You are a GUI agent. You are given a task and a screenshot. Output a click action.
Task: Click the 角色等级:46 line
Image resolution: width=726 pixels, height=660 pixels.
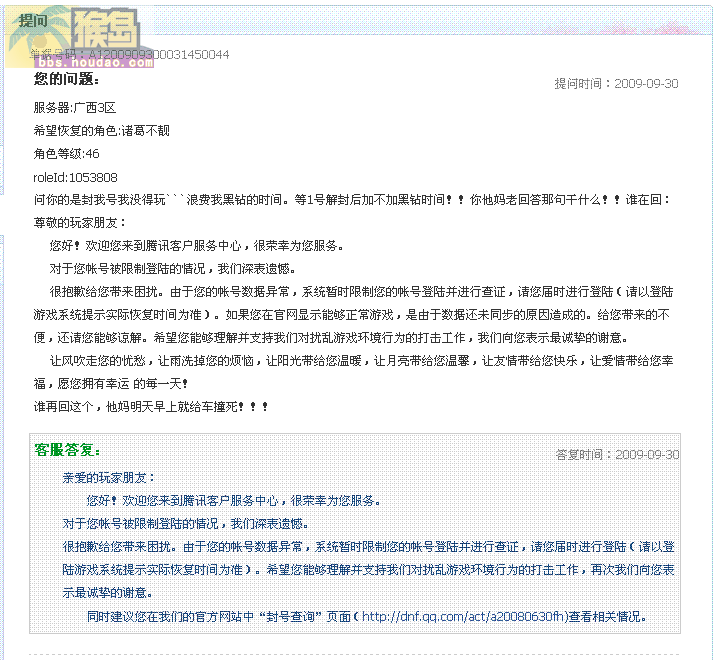point(66,154)
